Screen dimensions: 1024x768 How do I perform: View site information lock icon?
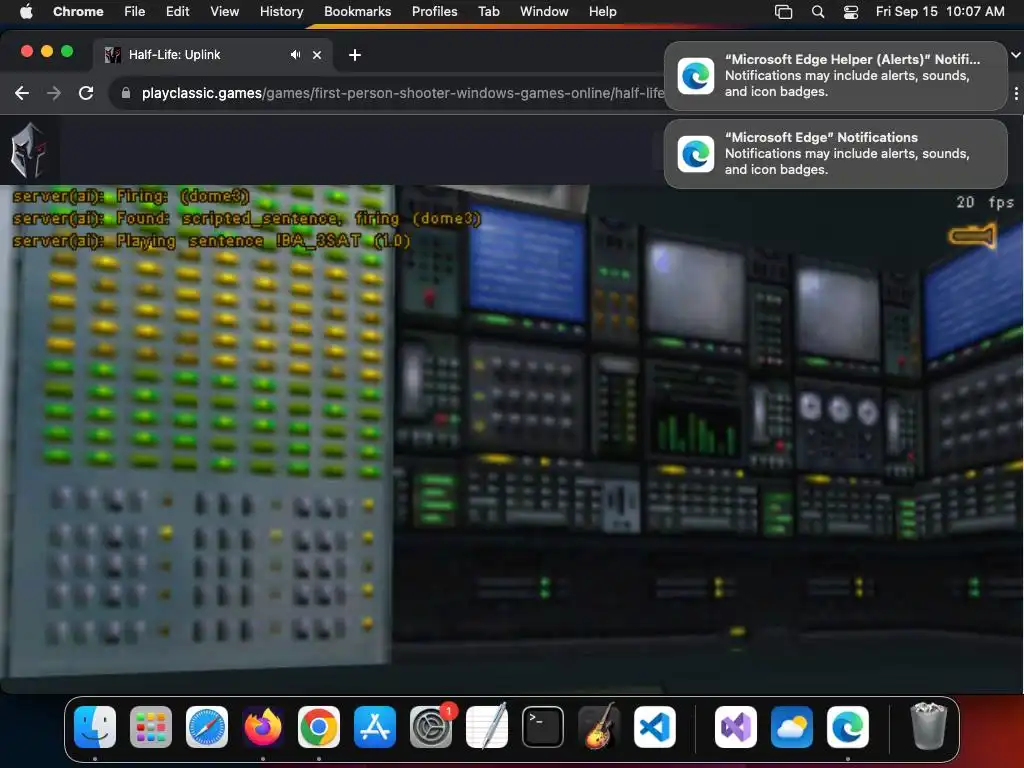click(126, 93)
